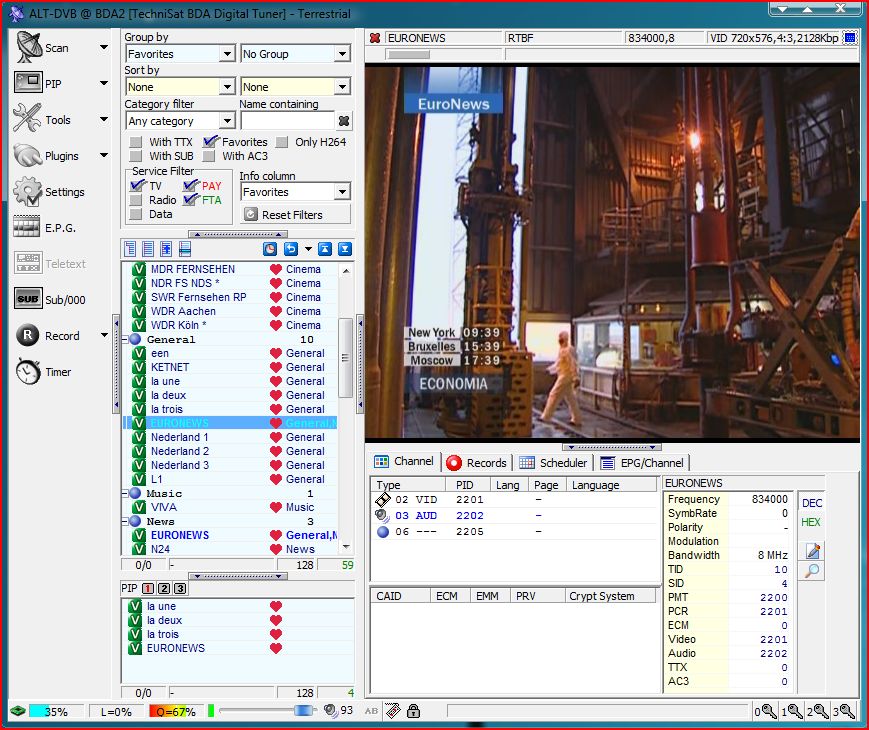The width and height of the screenshot is (869, 730).
Task: Click the move-to-top arrow icon in channel toolbar
Action: 325,249
